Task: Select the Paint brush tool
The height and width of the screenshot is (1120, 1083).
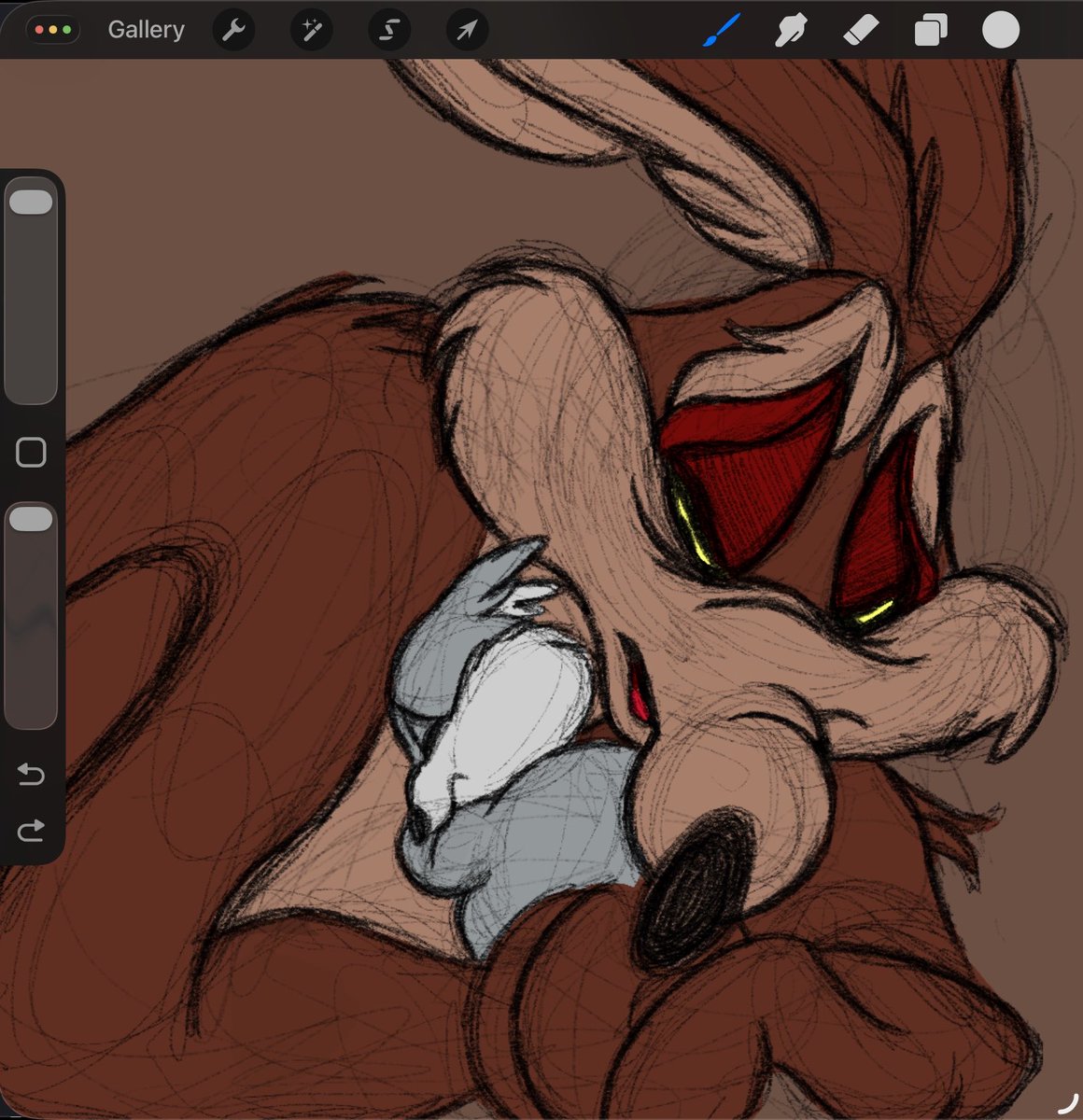Action: pos(721,30)
